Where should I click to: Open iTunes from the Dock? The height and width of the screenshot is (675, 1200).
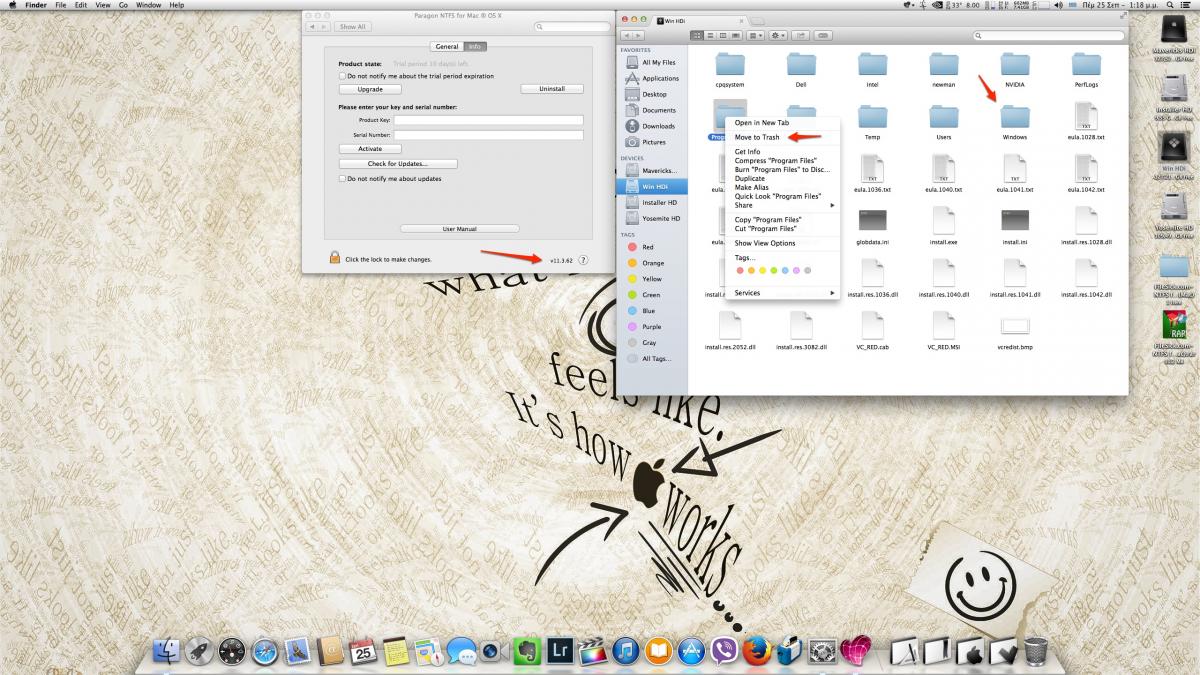[625, 652]
